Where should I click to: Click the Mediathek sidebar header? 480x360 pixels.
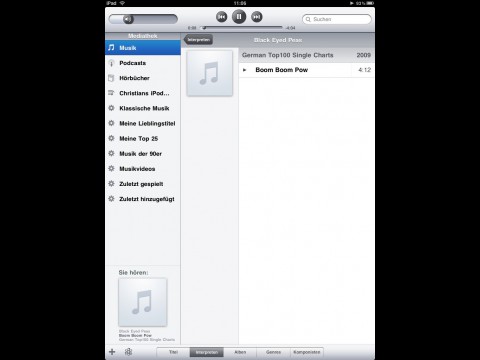tap(143, 36)
